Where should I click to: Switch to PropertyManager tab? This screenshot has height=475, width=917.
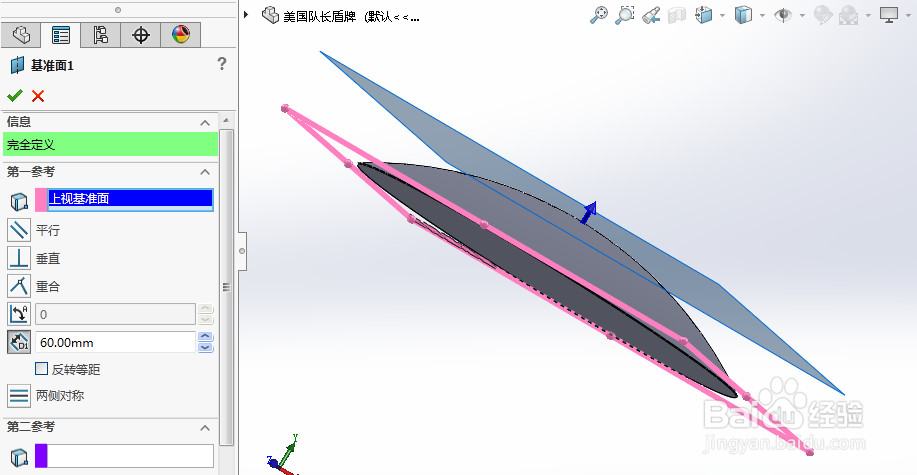61,35
